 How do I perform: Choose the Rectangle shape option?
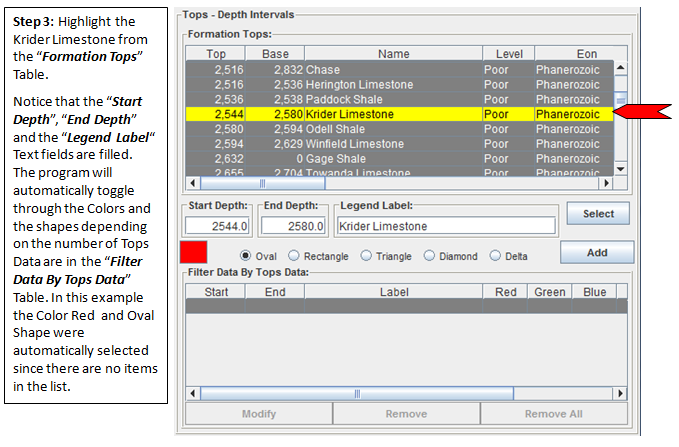(x=294, y=256)
